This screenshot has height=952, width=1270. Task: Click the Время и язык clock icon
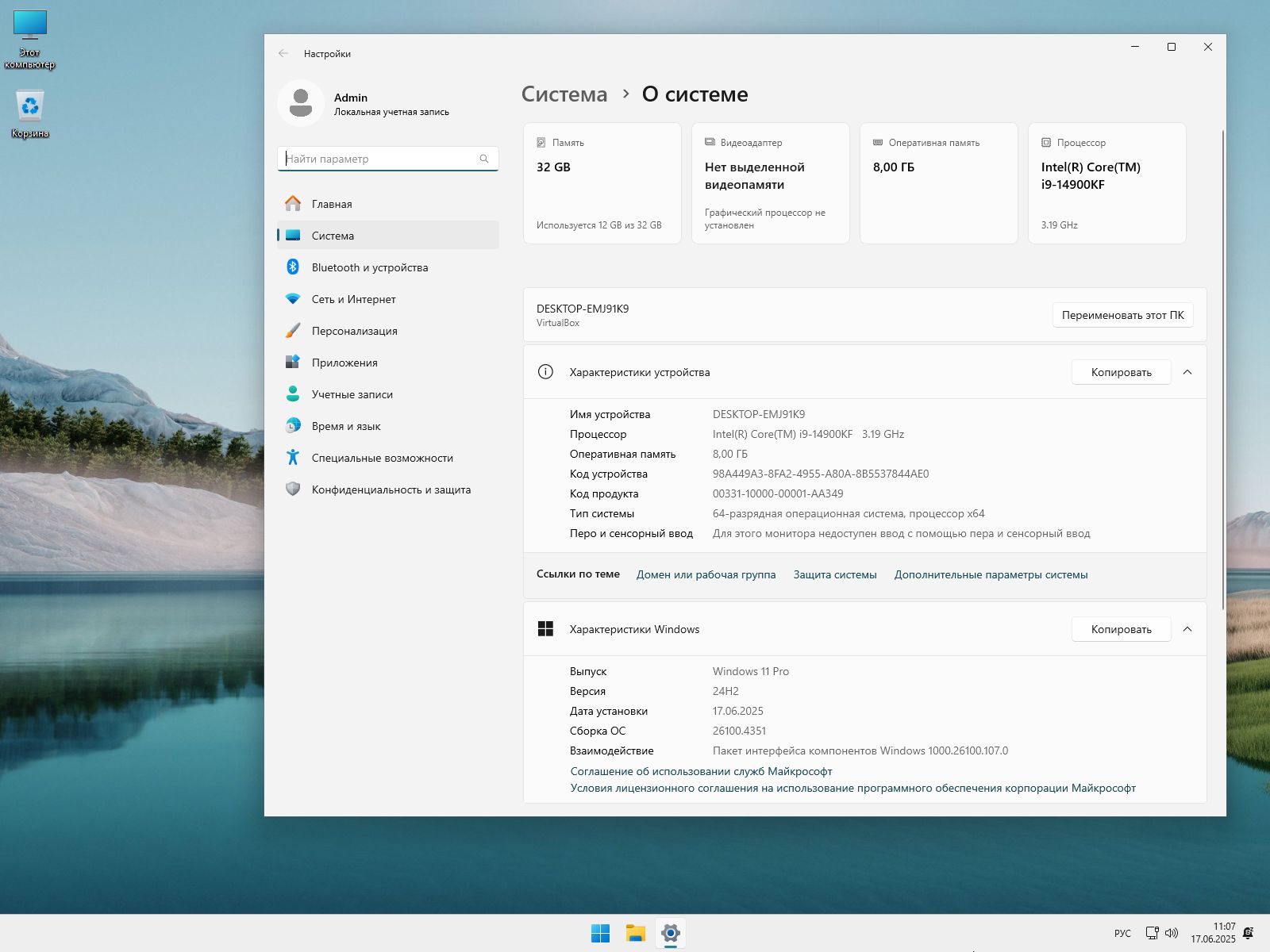tap(293, 426)
